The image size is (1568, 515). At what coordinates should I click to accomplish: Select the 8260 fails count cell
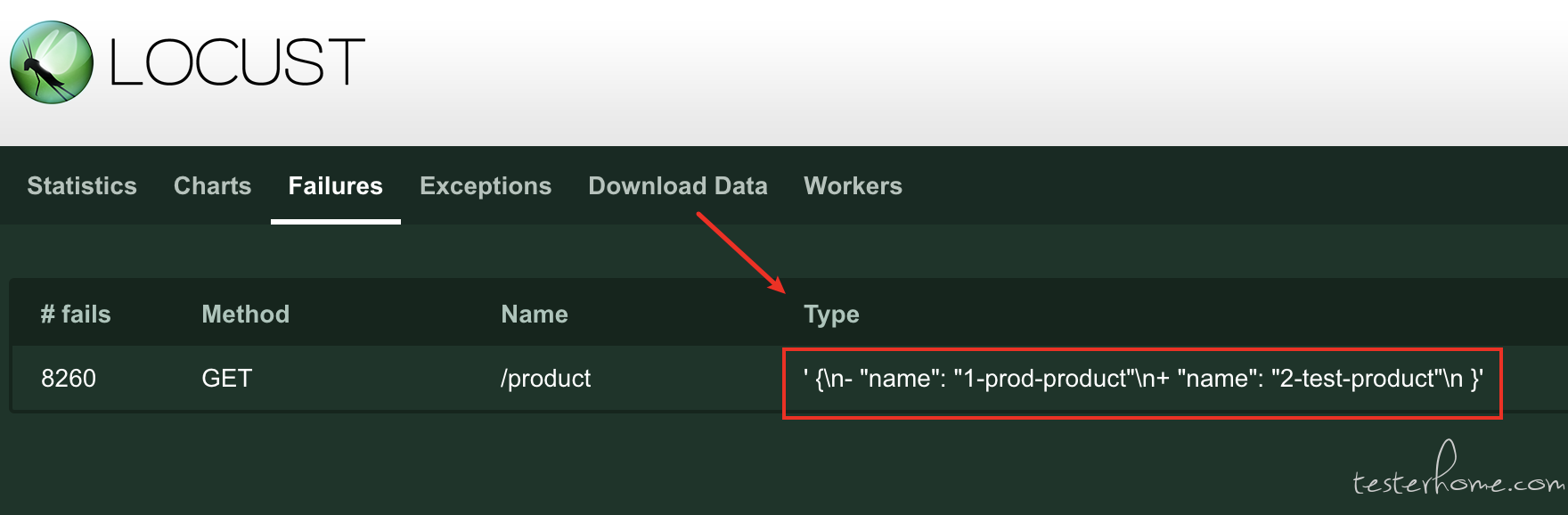point(69,378)
